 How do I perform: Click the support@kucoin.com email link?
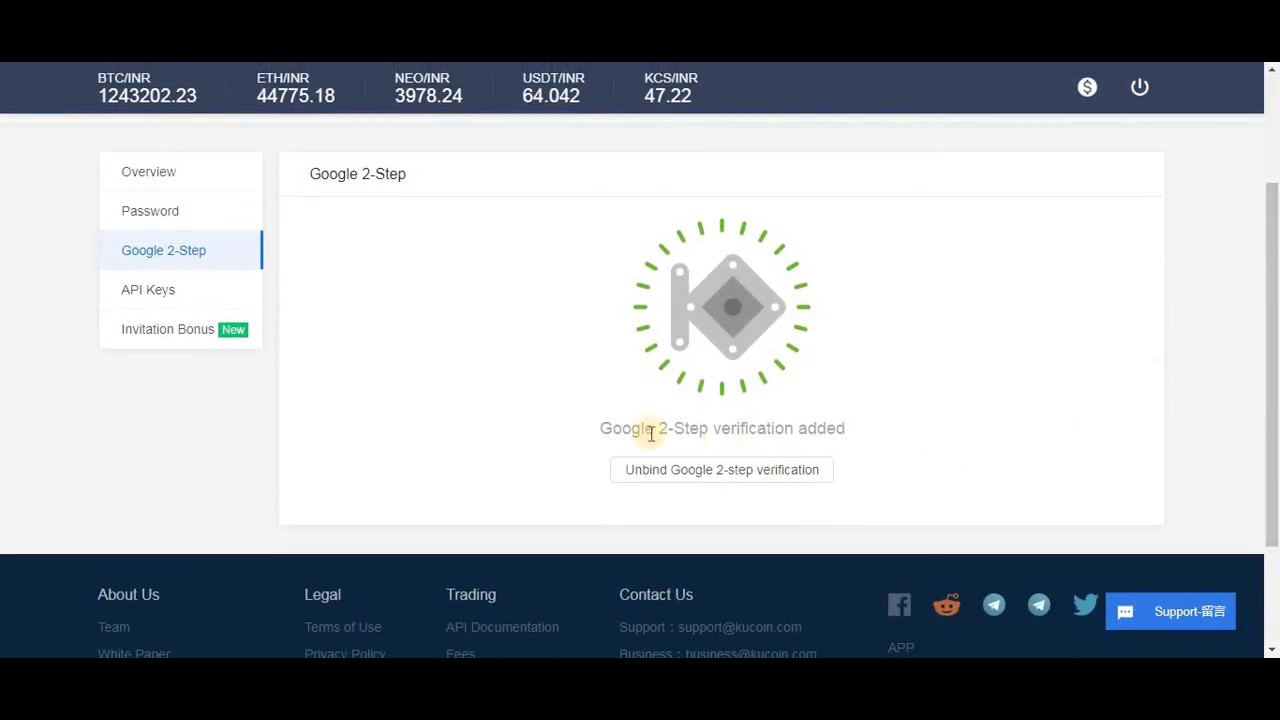point(740,627)
